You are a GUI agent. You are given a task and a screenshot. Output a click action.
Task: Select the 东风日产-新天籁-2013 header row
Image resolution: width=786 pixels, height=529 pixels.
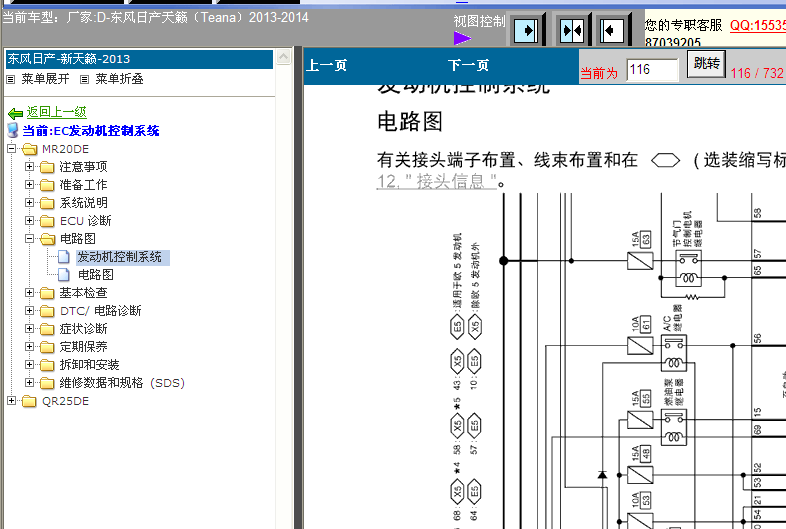point(139,59)
